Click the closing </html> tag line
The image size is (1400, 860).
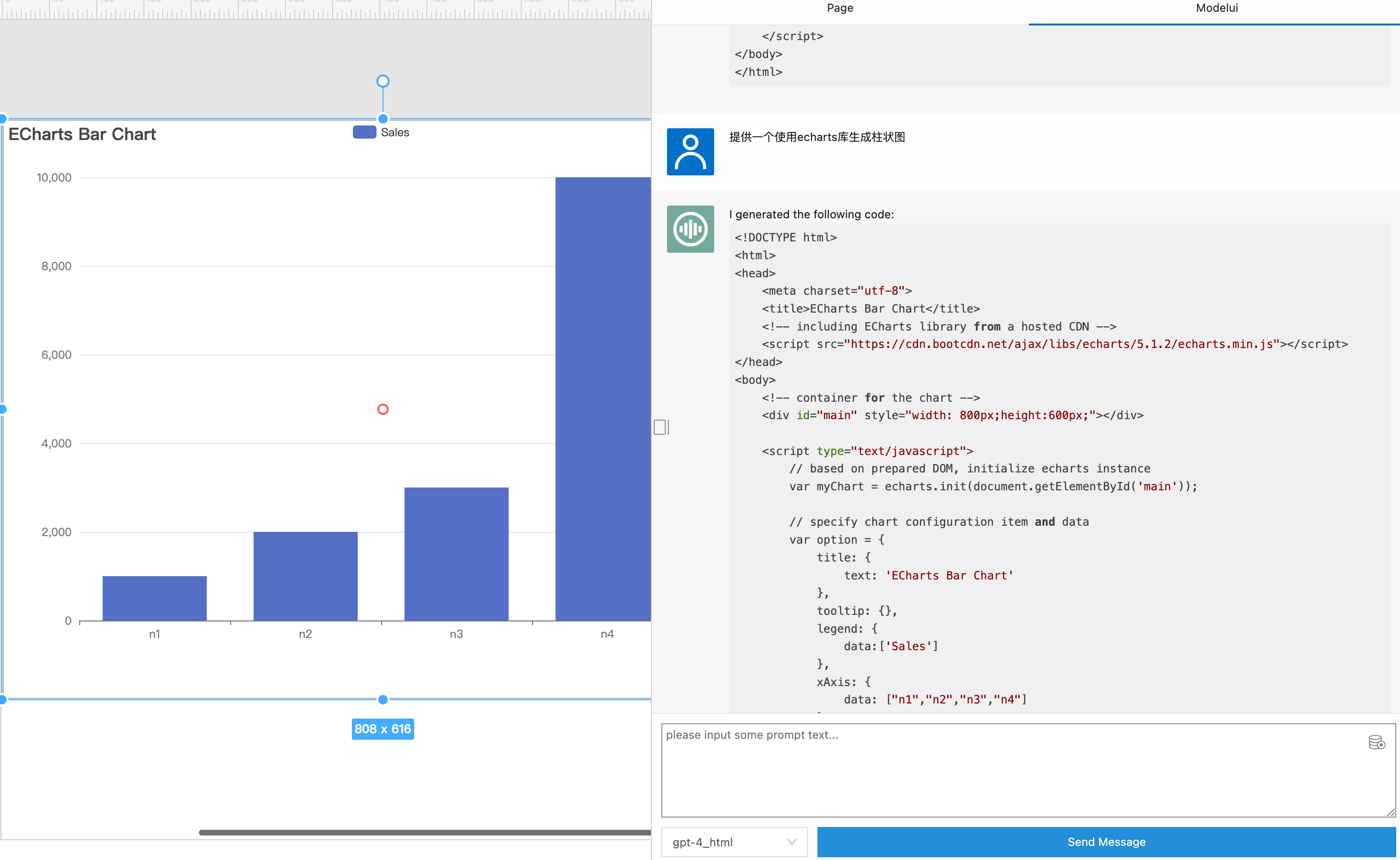[758, 72]
